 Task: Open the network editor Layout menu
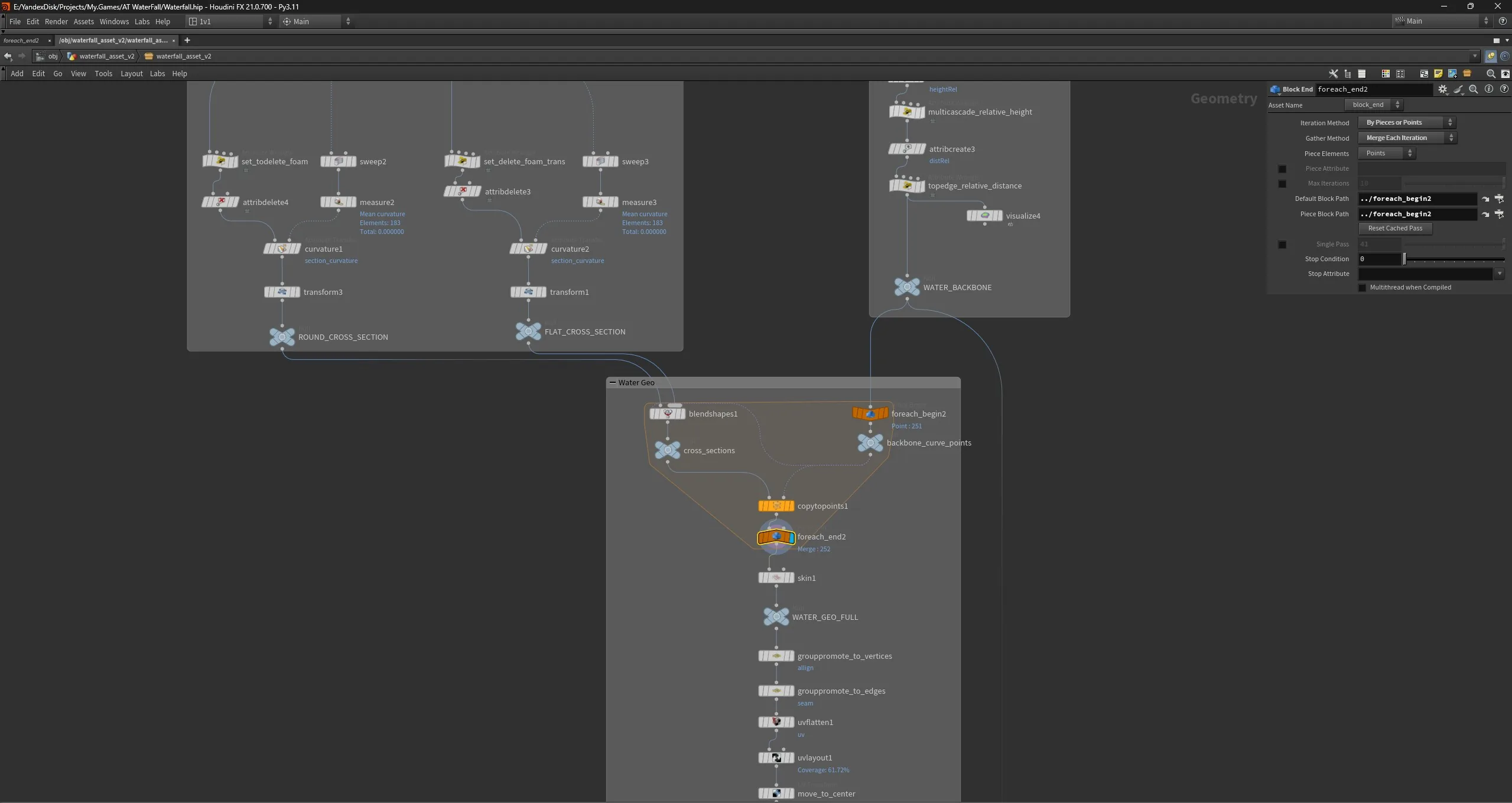(131, 74)
